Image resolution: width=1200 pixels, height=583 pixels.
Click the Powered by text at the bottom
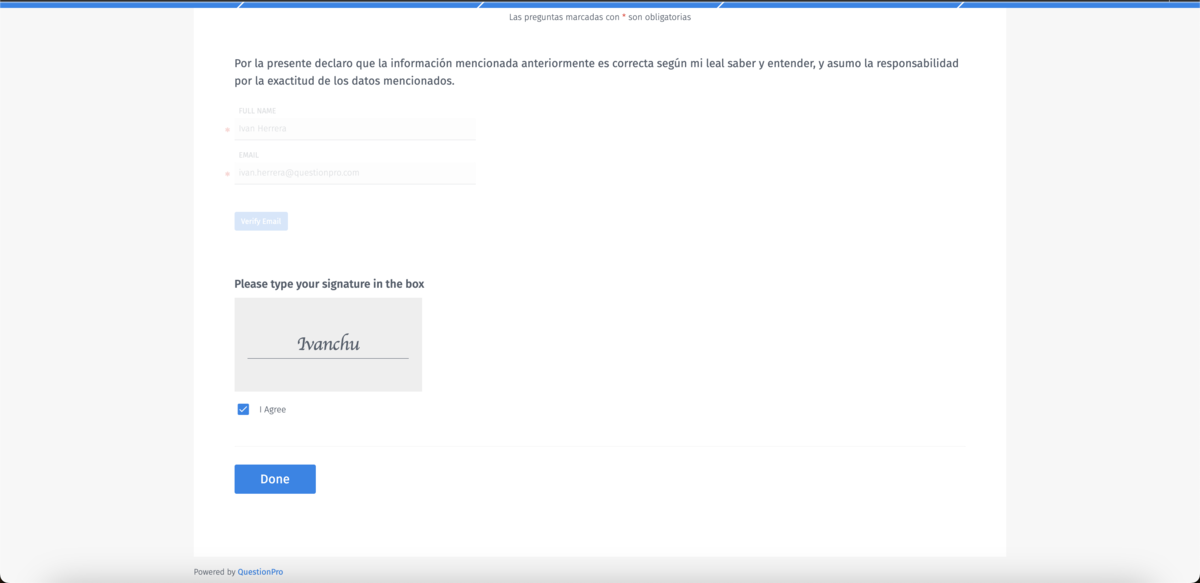tap(212, 571)
